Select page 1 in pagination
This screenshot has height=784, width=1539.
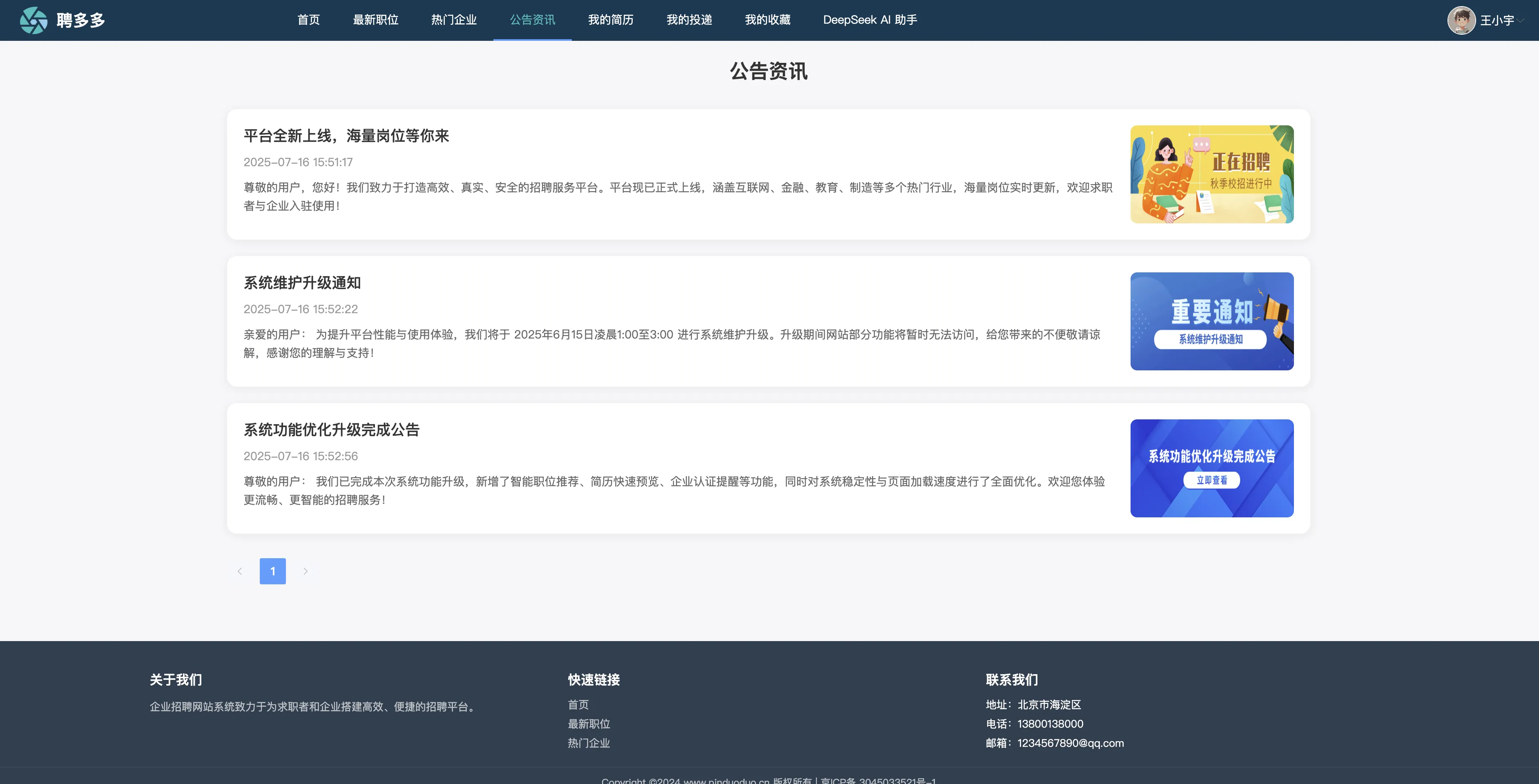(272, 571)
